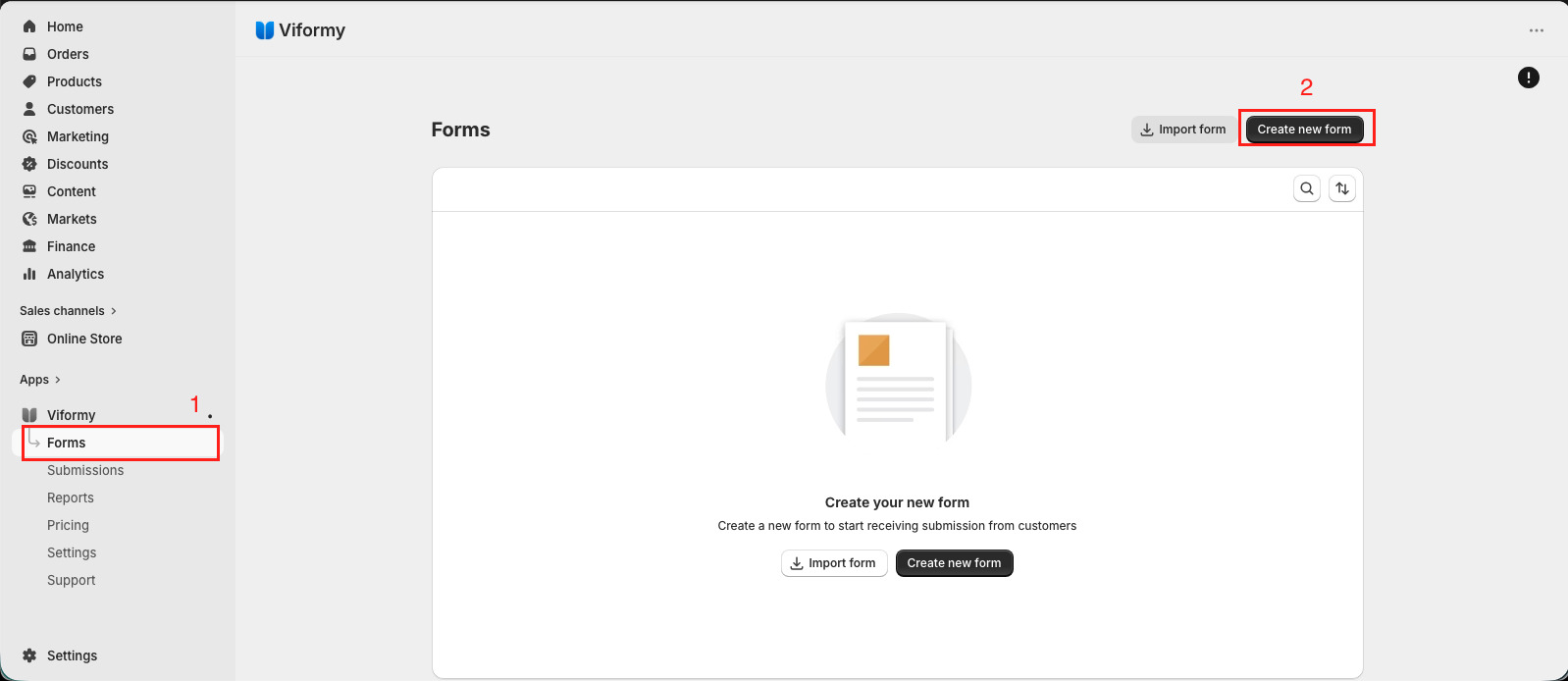Click the center Create new form button
Viewport: 1568px width, 681px height.
coord(954,563)
